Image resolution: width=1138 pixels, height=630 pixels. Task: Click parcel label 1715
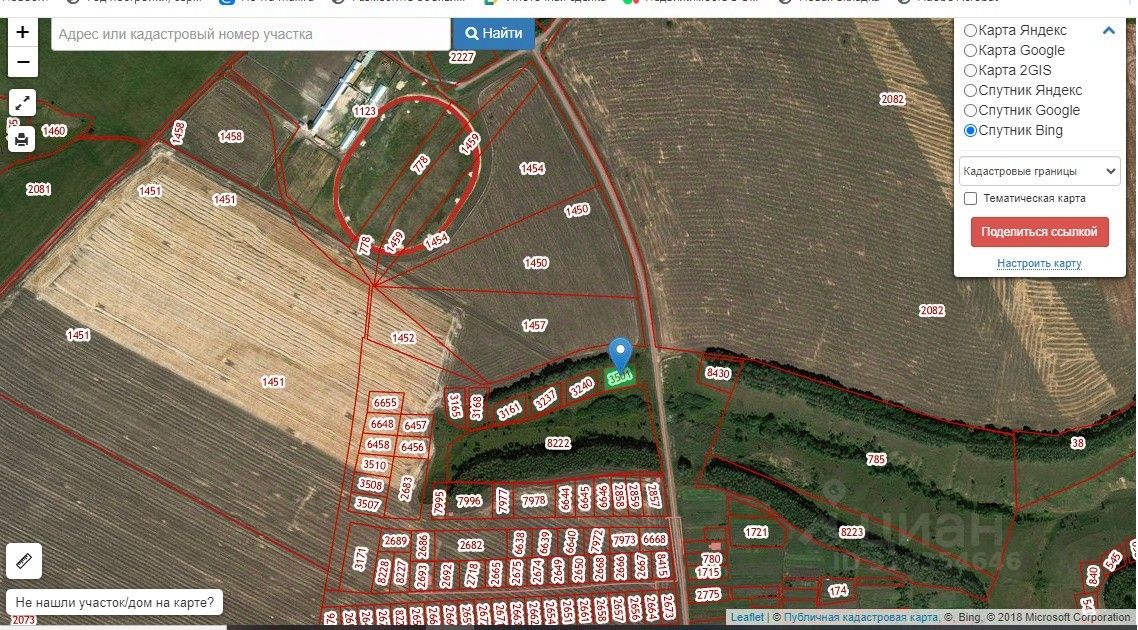click(708, 573)
